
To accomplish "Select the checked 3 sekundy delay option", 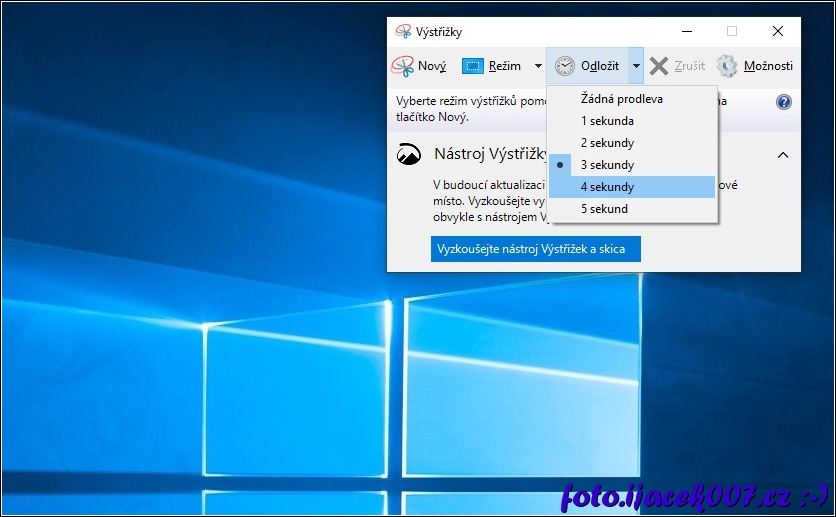I will 607,165.
